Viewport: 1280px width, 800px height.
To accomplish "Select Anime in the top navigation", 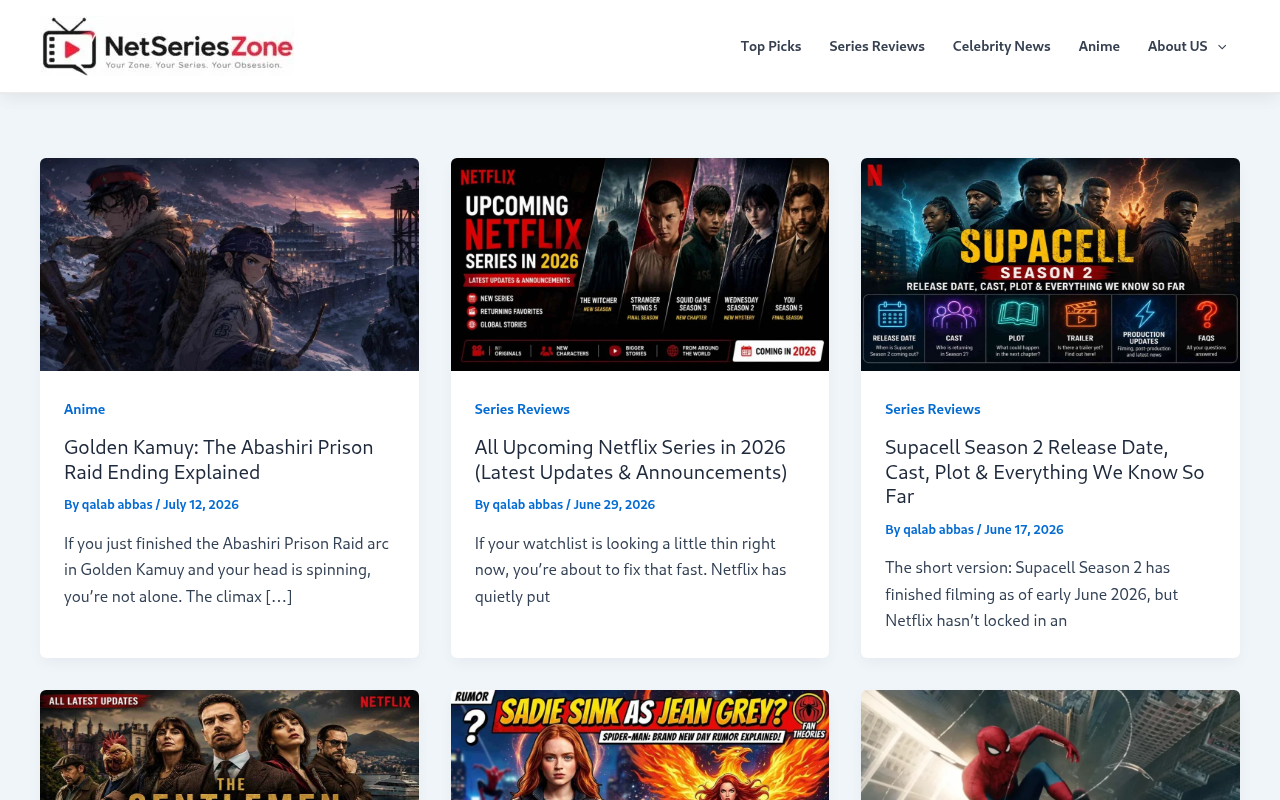I will (x=1099, y=46).
